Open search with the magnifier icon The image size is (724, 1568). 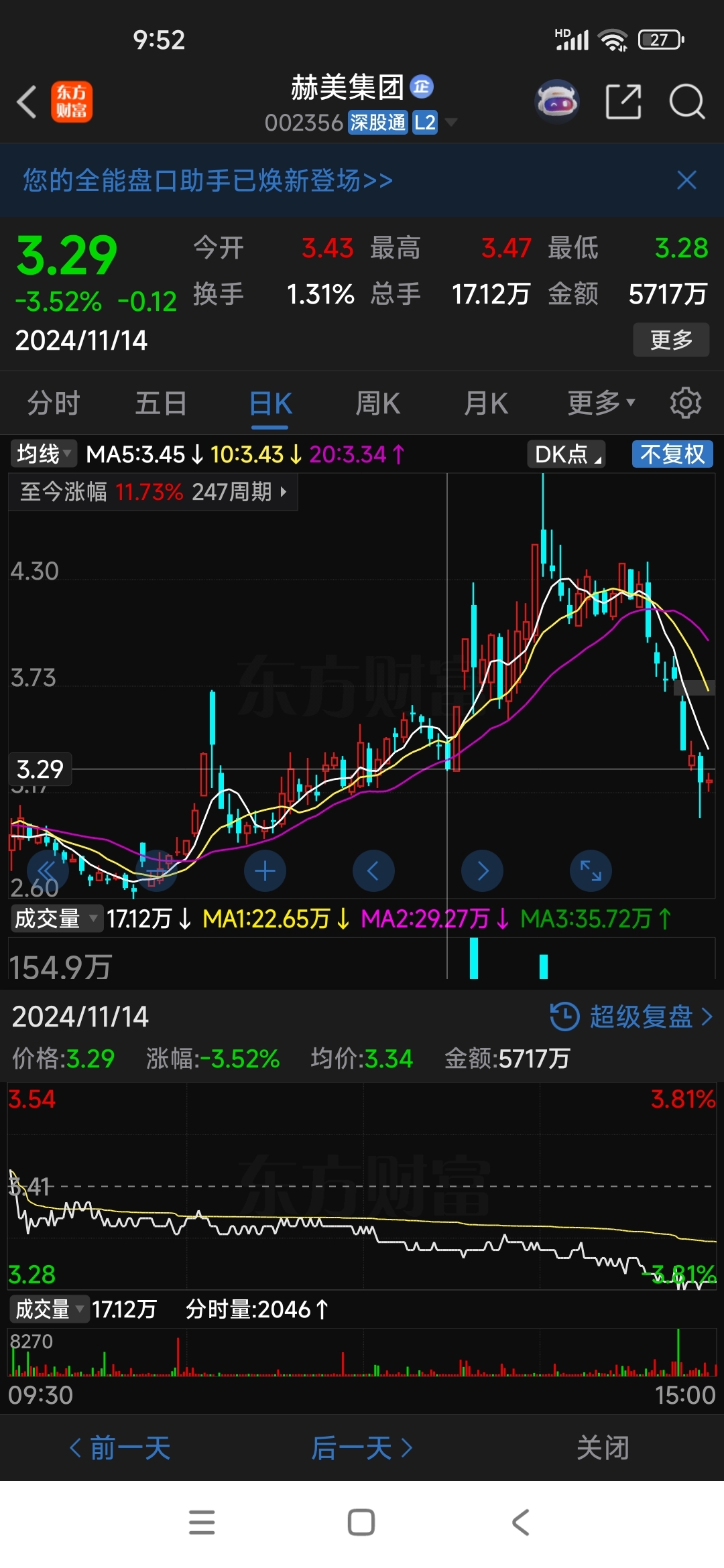(687, 102)
